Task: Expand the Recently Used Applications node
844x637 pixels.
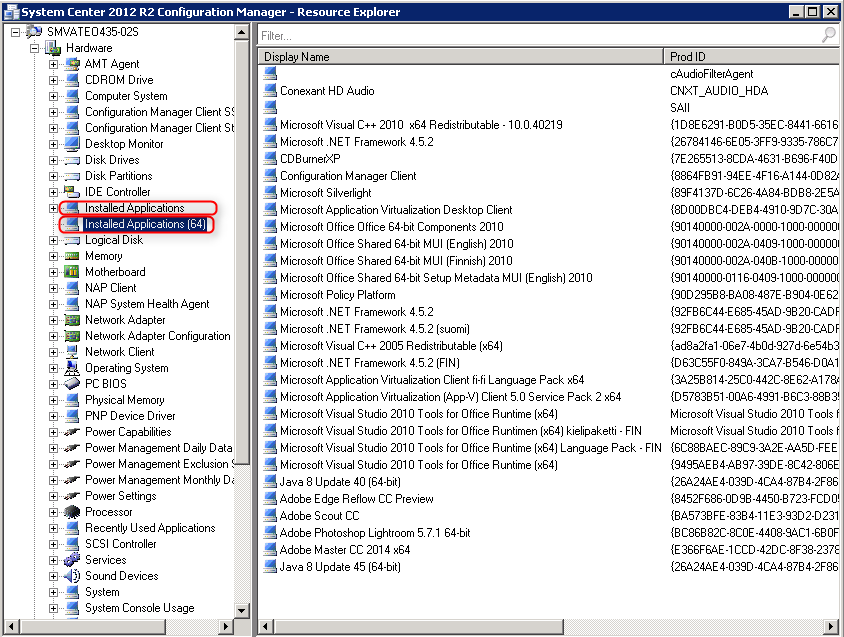Action: [53, 528]
